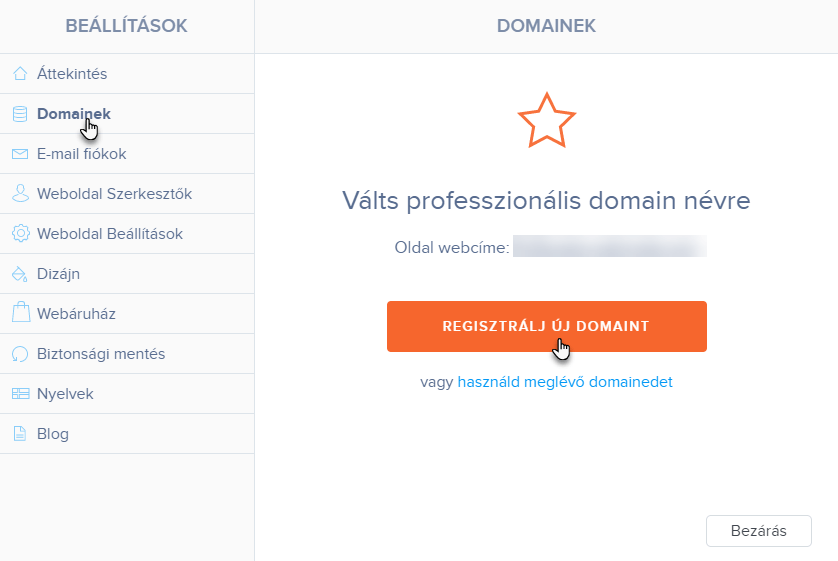Click the database icon beside Domainek
The width and height of the screenshot is (838, 561).
[x=20, y=114]
